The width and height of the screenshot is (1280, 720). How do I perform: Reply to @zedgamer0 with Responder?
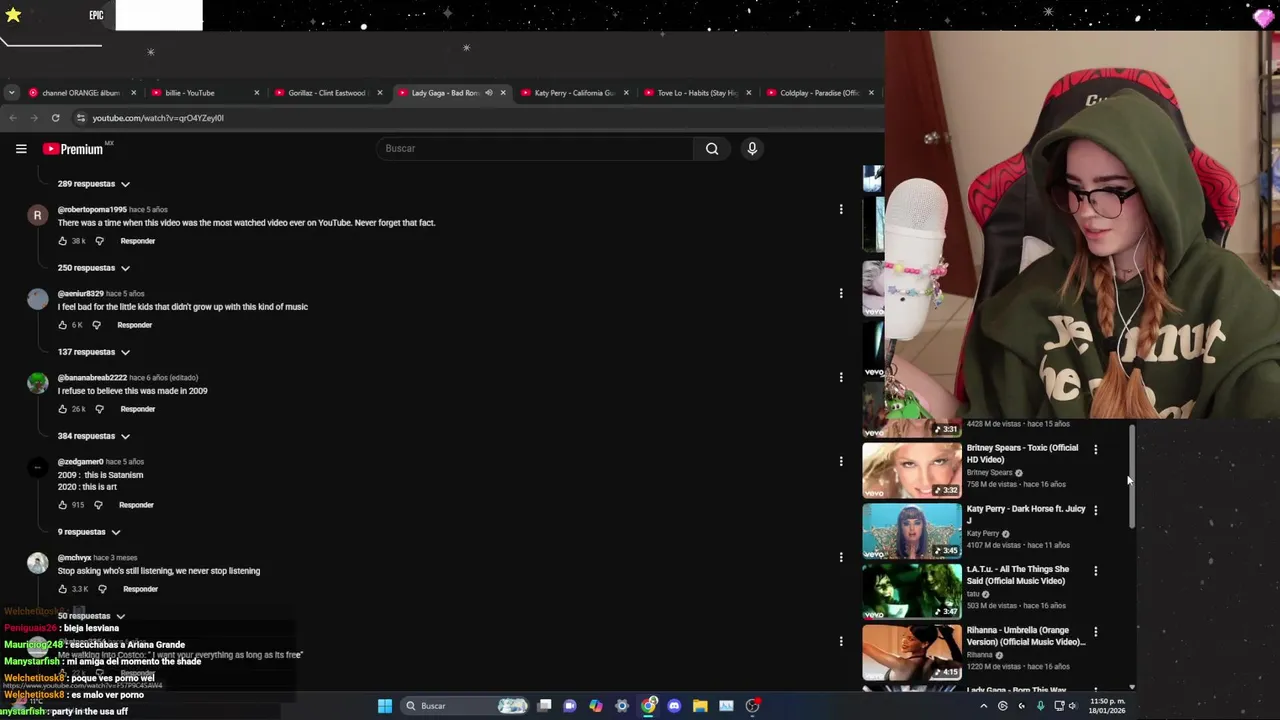136,505
